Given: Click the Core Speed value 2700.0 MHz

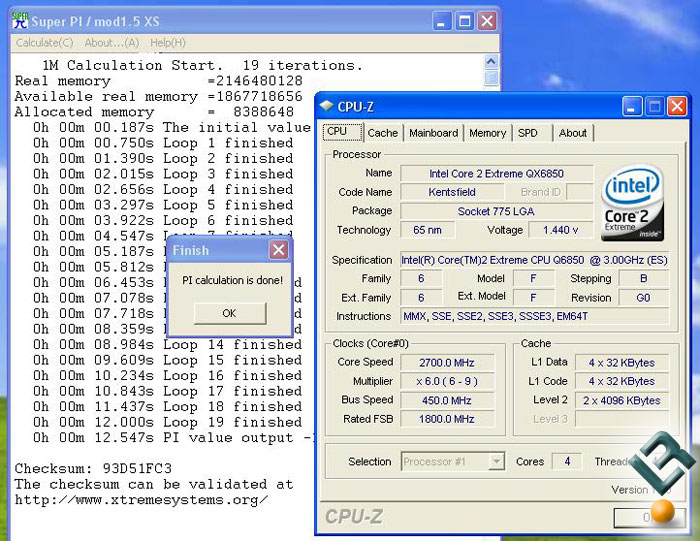Looking at the screenshot, I should (x=447, y=362).
